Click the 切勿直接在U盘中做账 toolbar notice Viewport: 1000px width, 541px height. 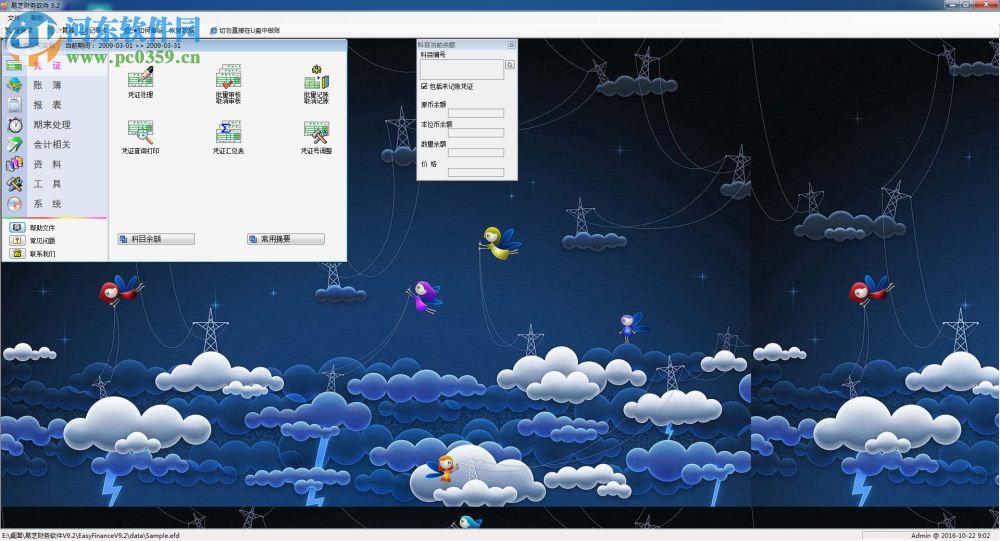click(x=246, y=30)
